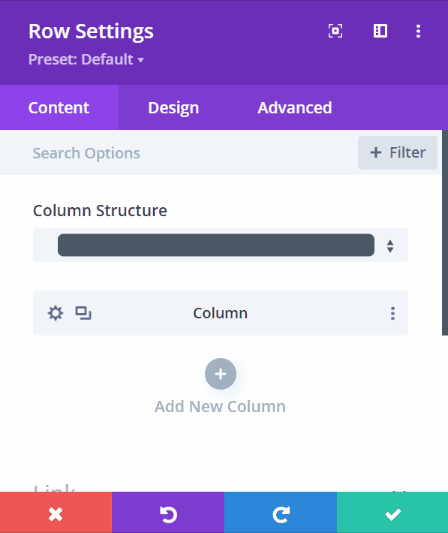
Task: Save changes with the green checkmark
Action: (x=393, y=513)
